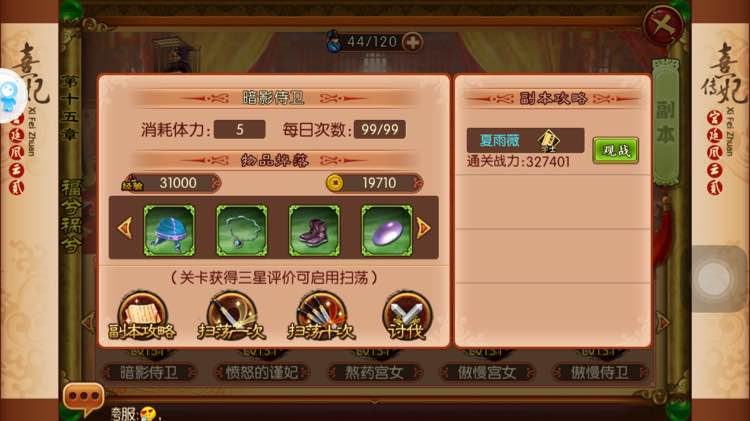Click the green 观战 watch button
The width and height of the screenshot is (750, 421).
[x=616, y=151]
